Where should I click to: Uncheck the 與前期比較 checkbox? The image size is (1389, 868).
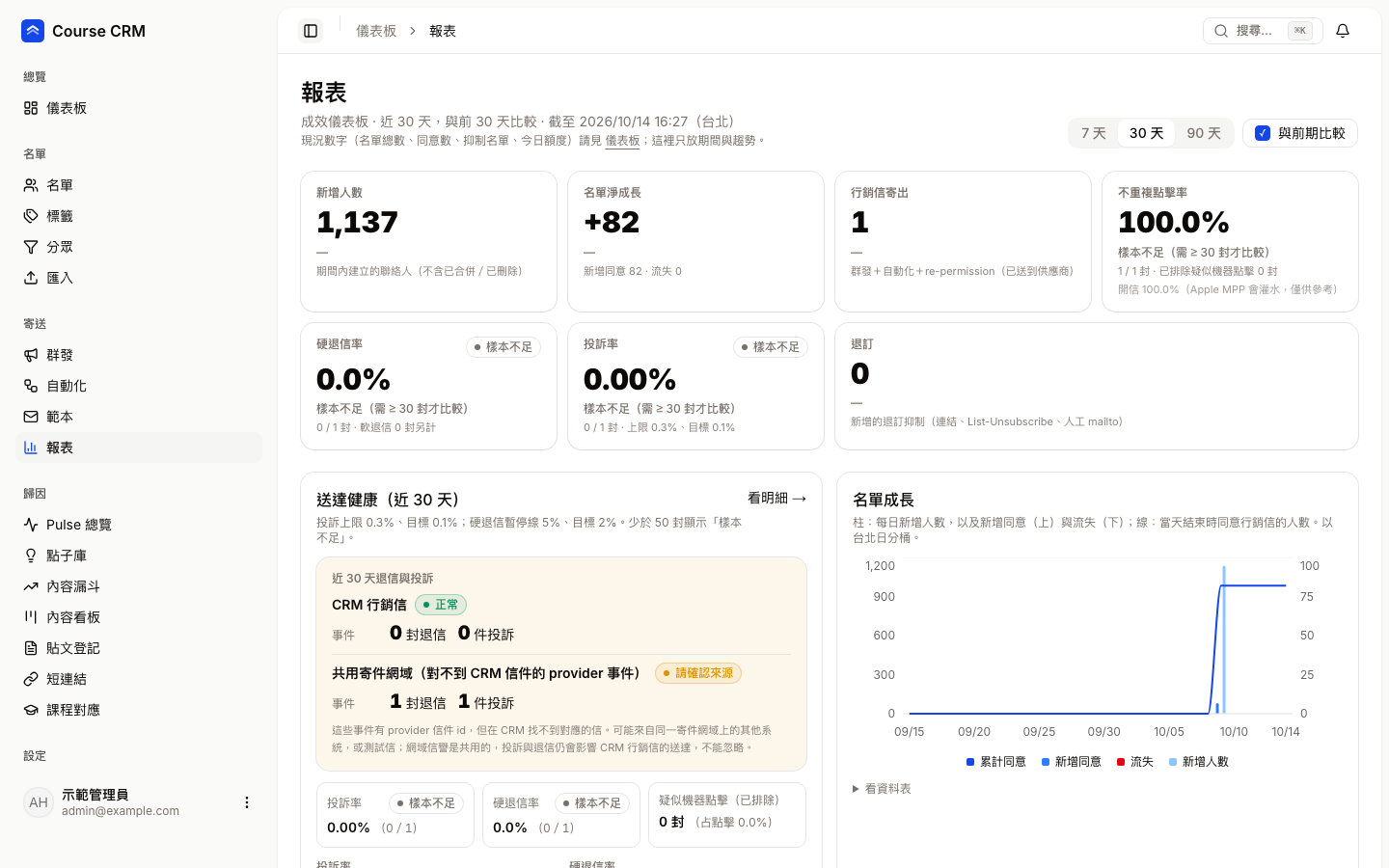tap(1263, 133)
